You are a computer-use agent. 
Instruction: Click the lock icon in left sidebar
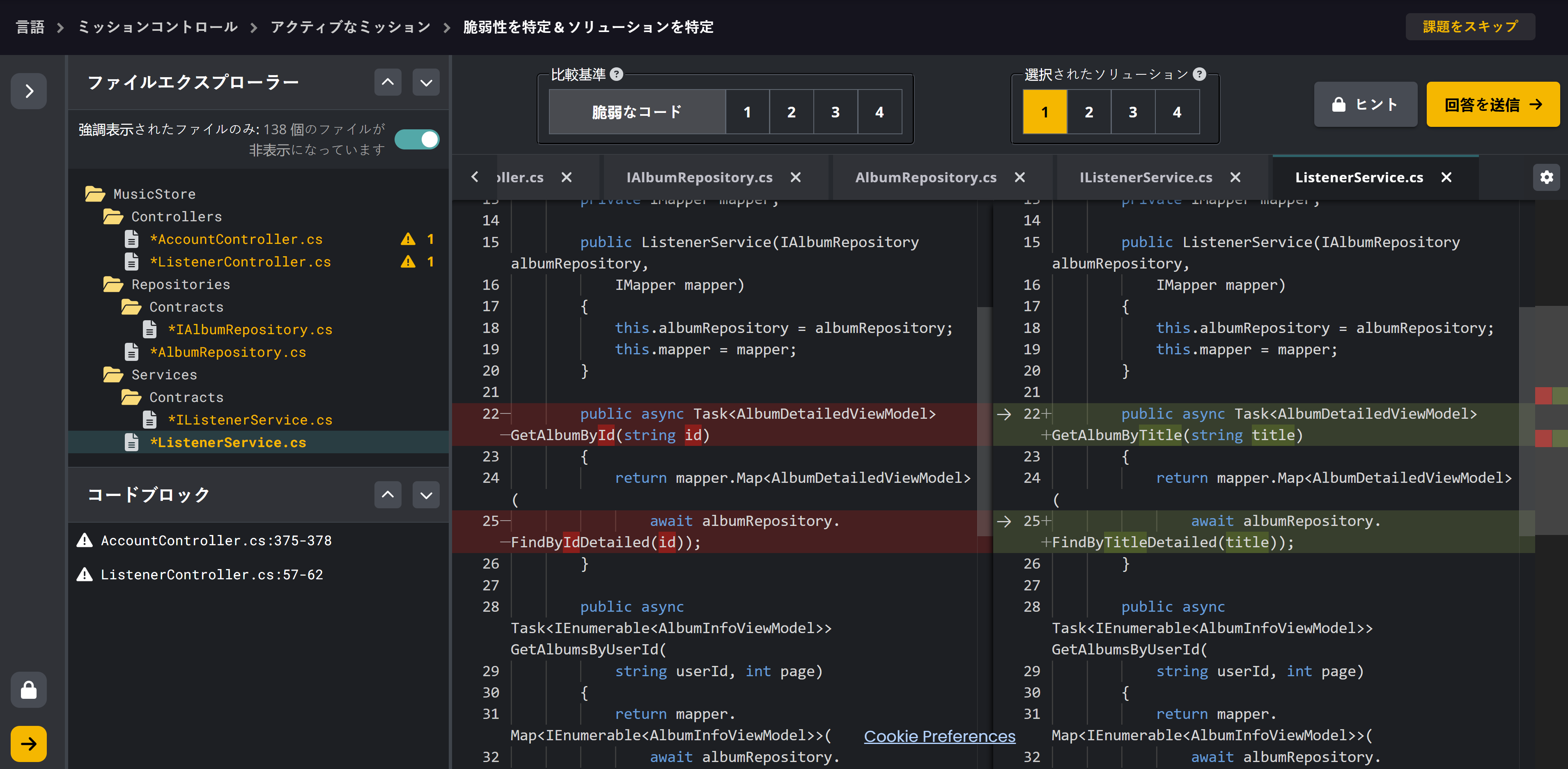pyautogui.click(x=29, y=690)
